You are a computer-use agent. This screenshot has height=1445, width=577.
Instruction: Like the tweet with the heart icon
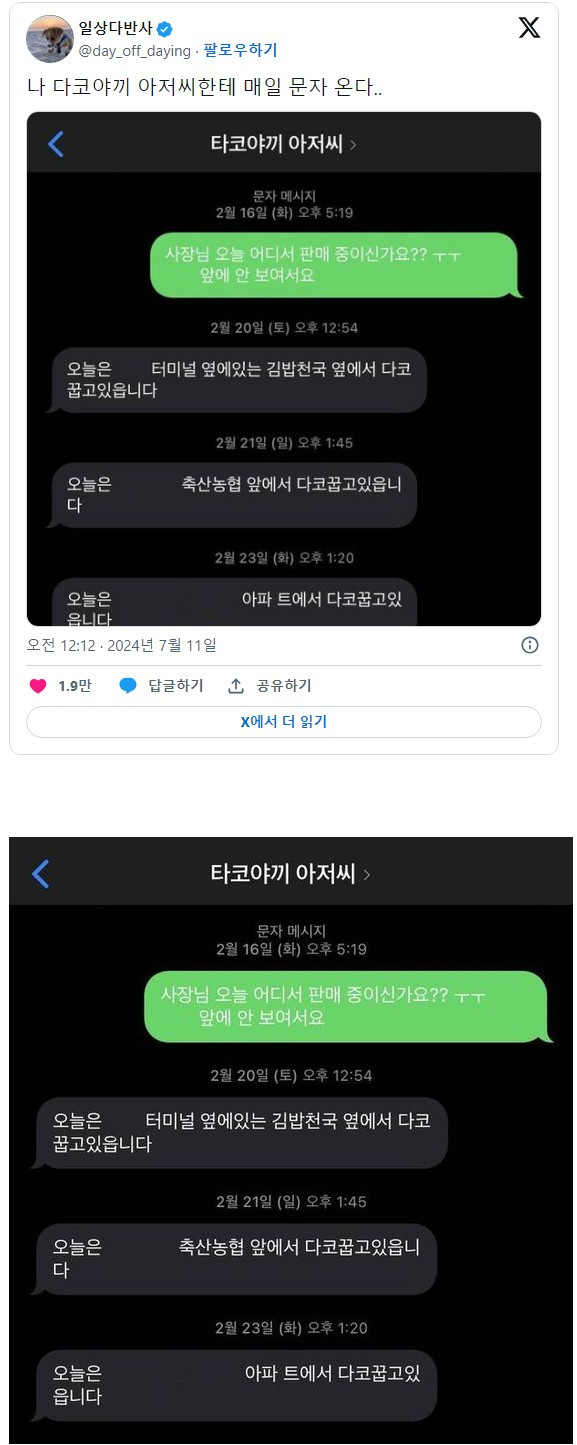(x=38, y=686)
